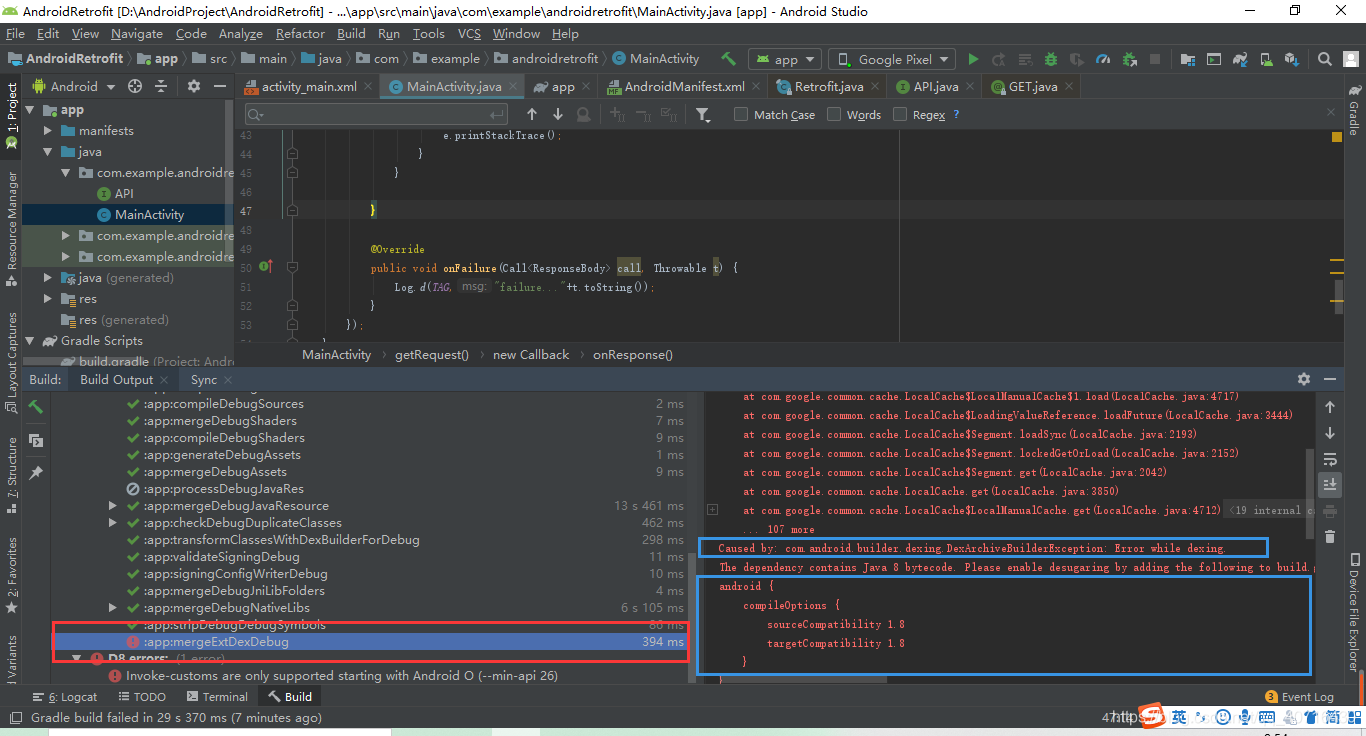Enable the Regex checkbox

point(900,115)
